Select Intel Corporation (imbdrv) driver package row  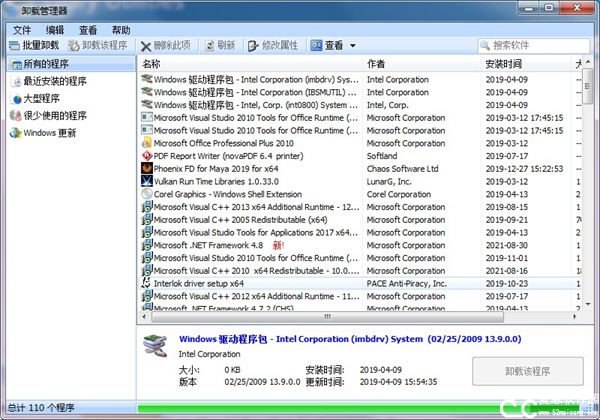point(360,80)
